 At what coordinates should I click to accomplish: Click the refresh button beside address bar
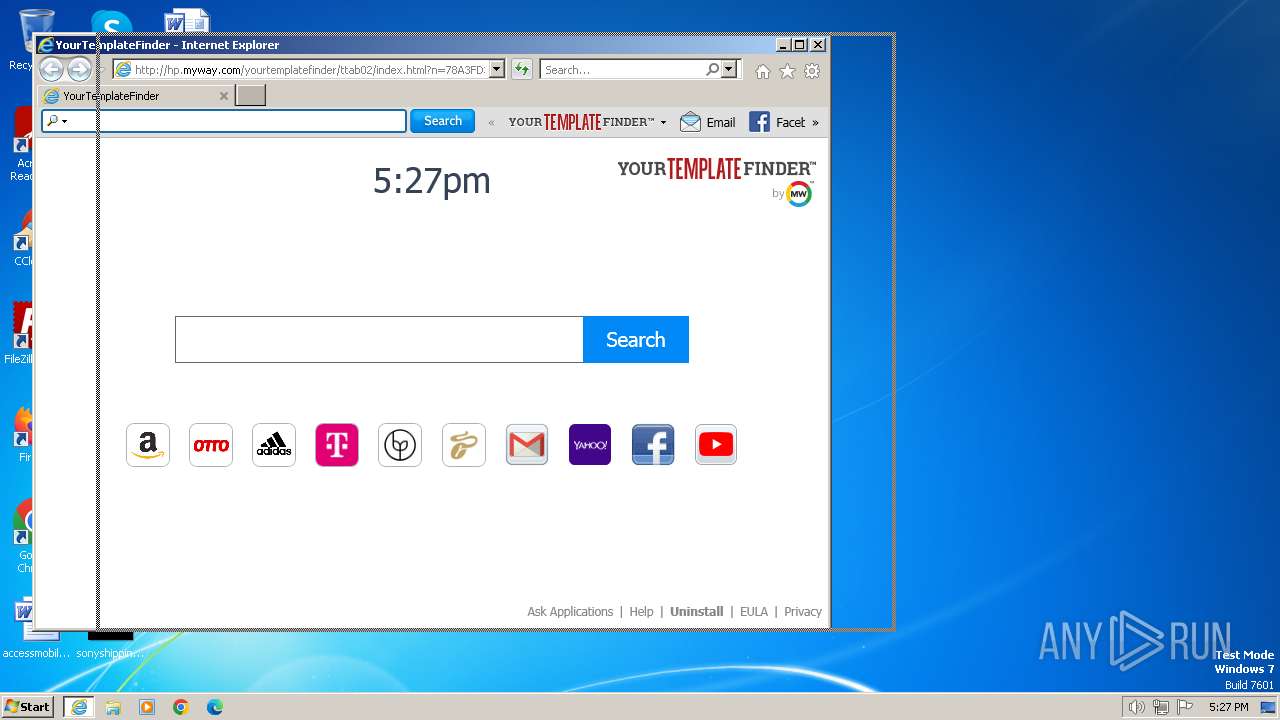click(522, 69)
